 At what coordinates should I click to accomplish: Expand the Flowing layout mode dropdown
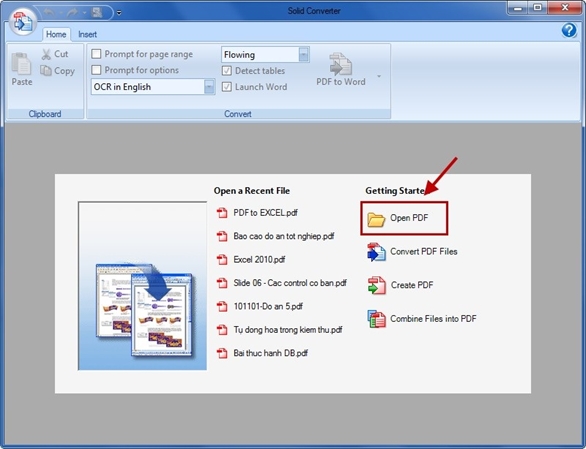[304, 55]
